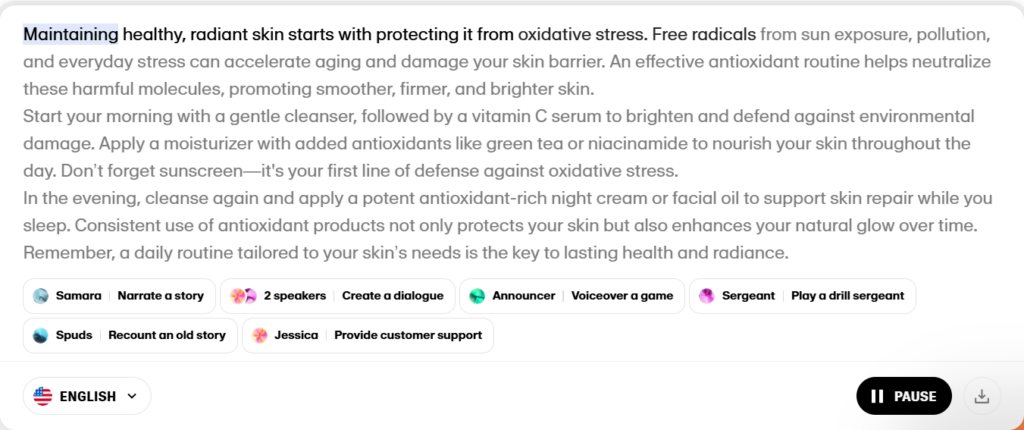Choose the Recount an old story preset
The height and width of the screenshot is (430, 1024).
(166, 335)
